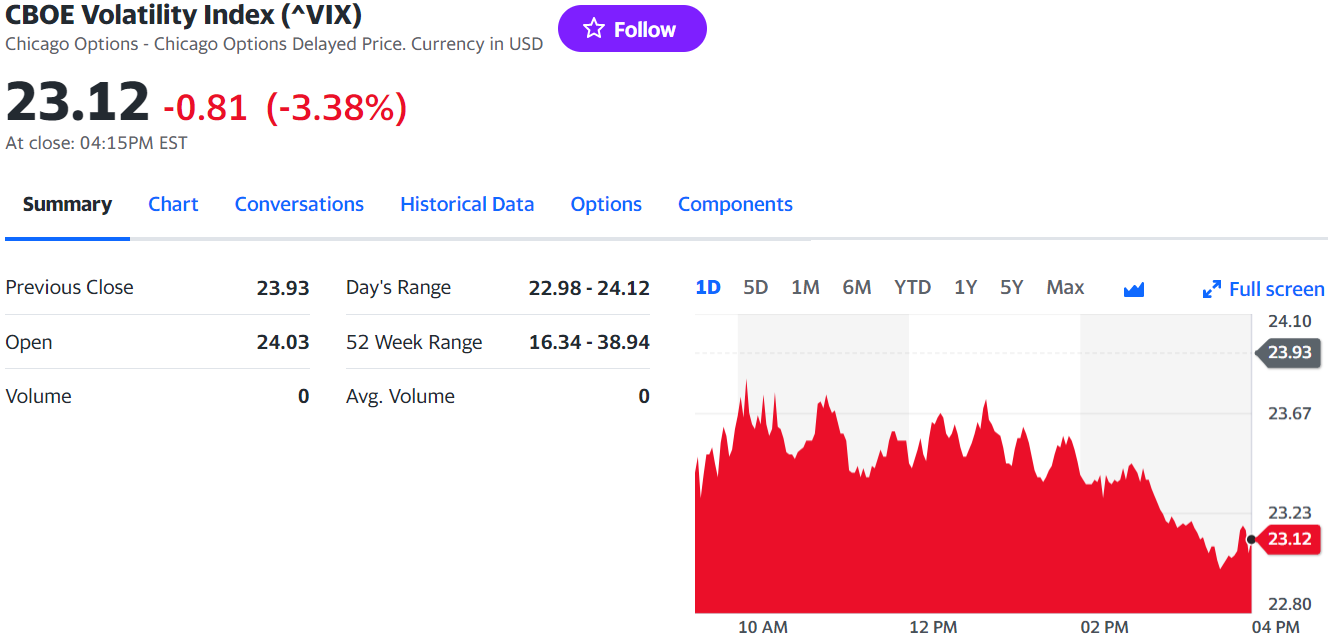Screen dimensions: 1328x642
Task: Toggle the chart type icon
Action: (1134, 289)
